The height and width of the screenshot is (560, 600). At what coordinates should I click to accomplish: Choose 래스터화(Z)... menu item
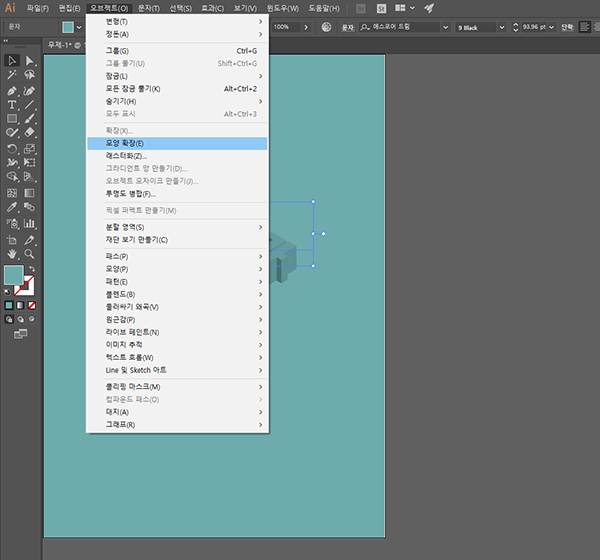pyautogui.click(x=177, y=156)
